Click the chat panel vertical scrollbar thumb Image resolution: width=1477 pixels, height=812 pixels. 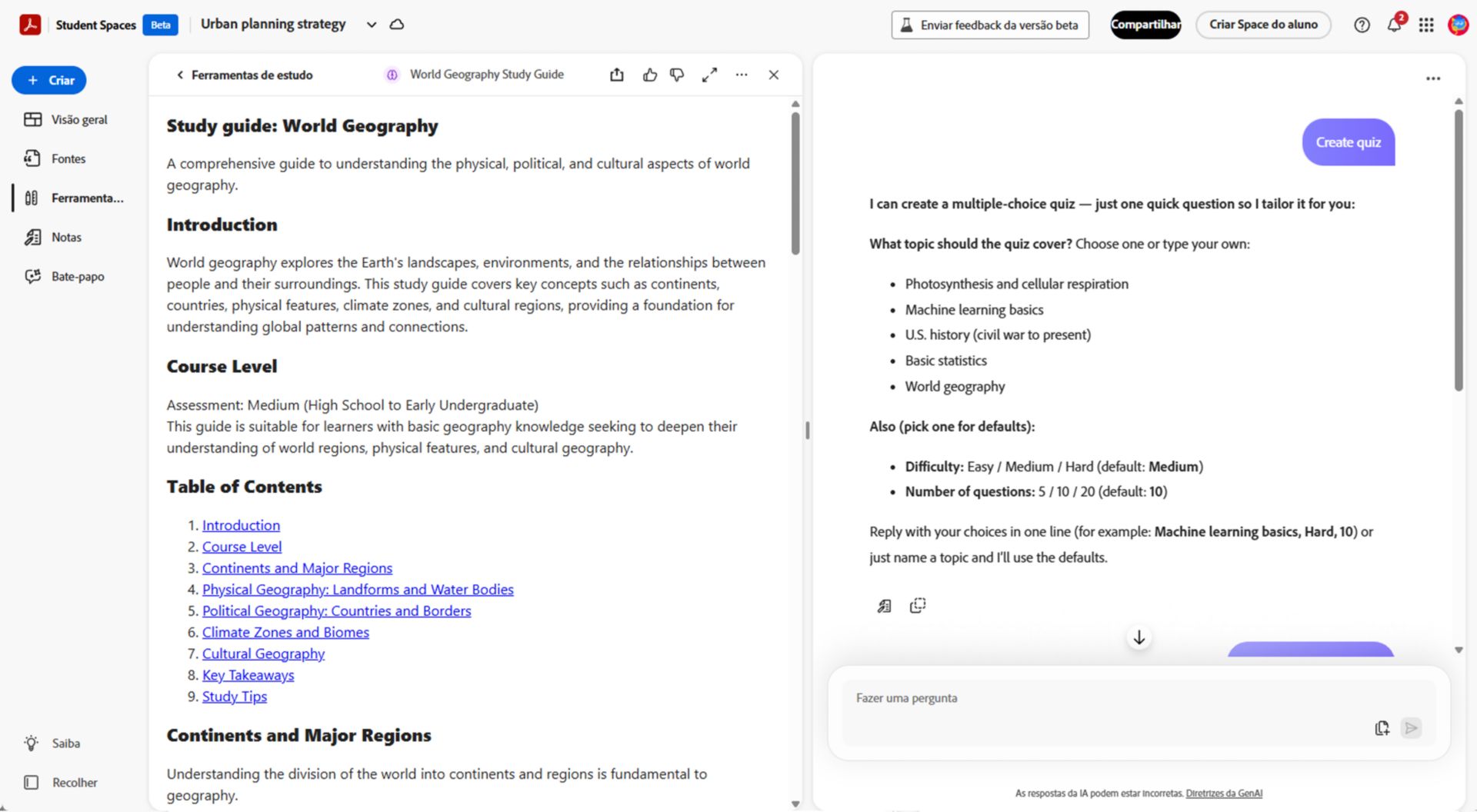click(1458, 250)
